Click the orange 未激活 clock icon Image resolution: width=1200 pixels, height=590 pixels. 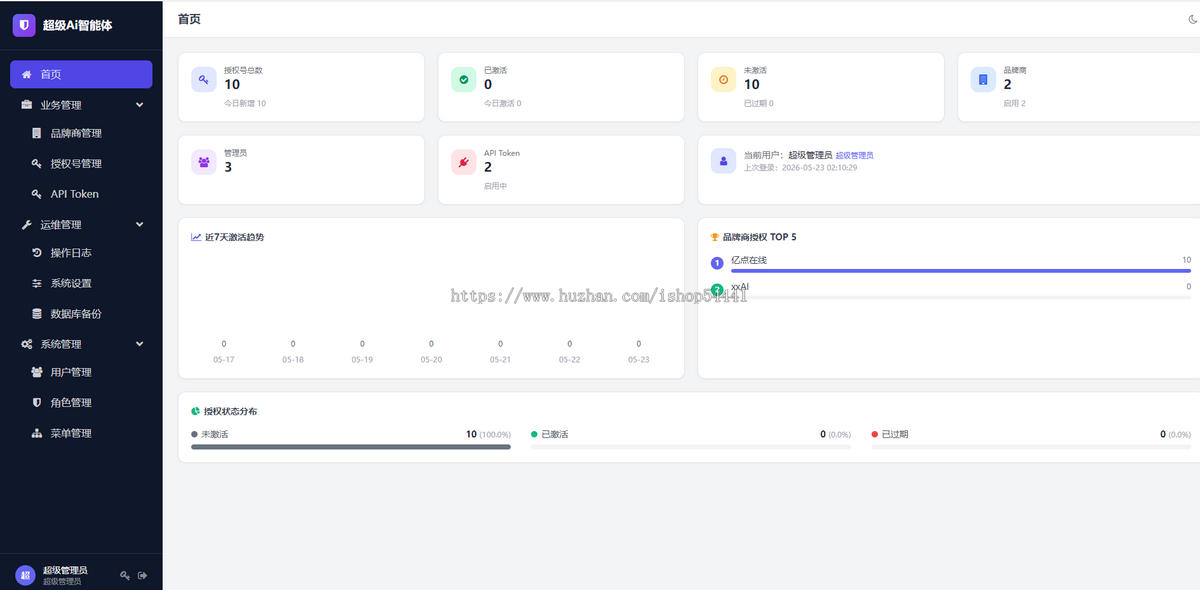point(724,79)
